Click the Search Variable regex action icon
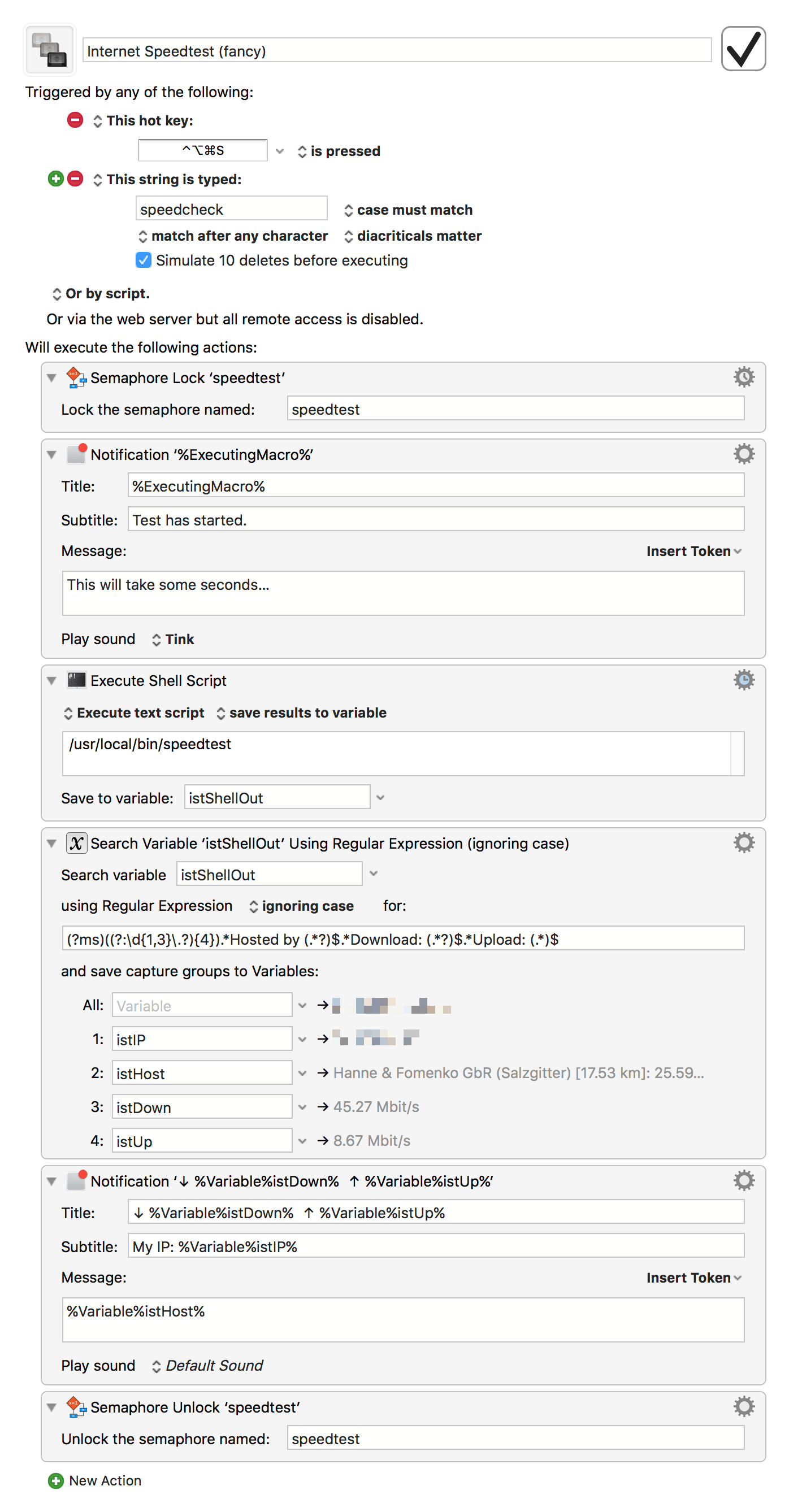The image size is (789, 1512). (x=76, y=843)
